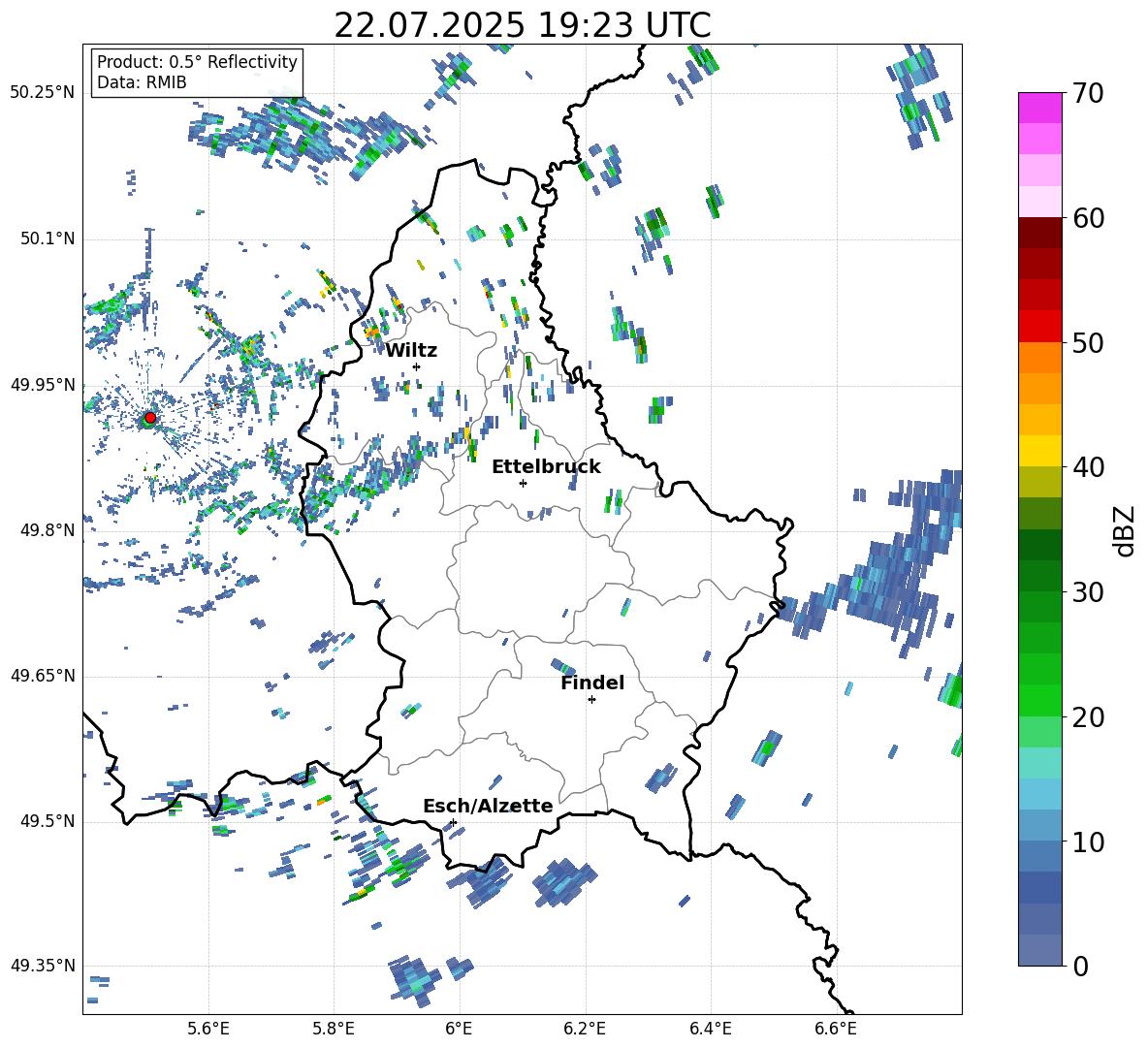This screenshot has width=1148, height=1048.
Task: Click the 49.5°N latitude label
Action: coord(47,821)
